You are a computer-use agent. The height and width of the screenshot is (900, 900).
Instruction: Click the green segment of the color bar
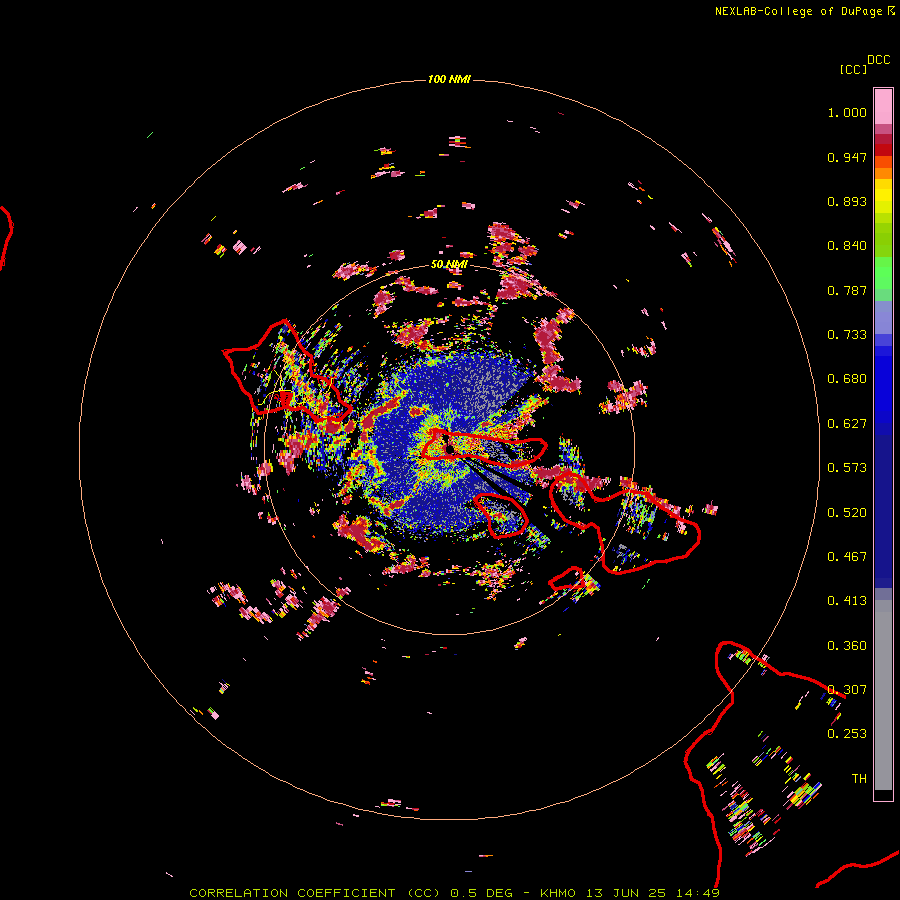click(x=883, y=273)
